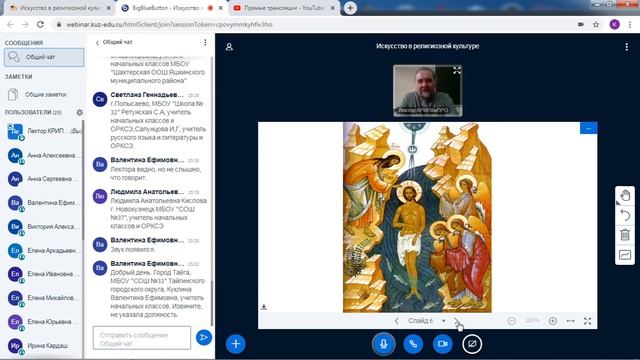640x360 pixels.
Task: Click the trash clear annotations icon
Action: pyautogui.click(x=625, y=235)
